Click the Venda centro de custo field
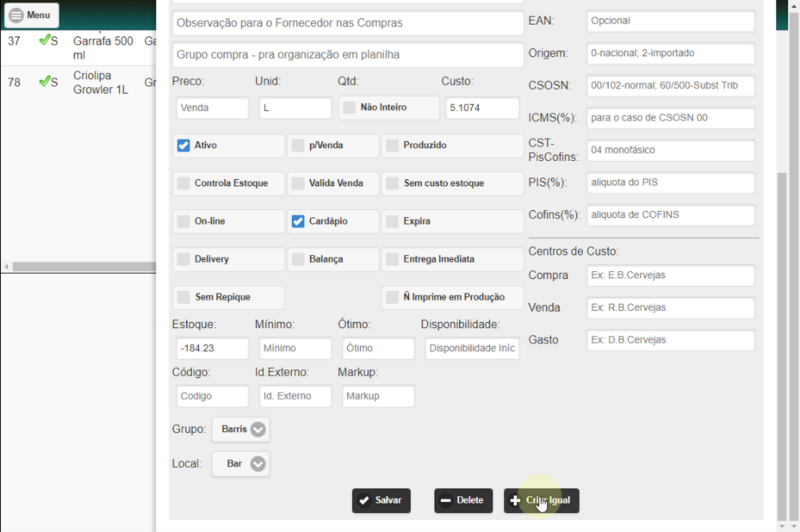The height and width of the screenshot is (532, 800). tap(670, 308)
